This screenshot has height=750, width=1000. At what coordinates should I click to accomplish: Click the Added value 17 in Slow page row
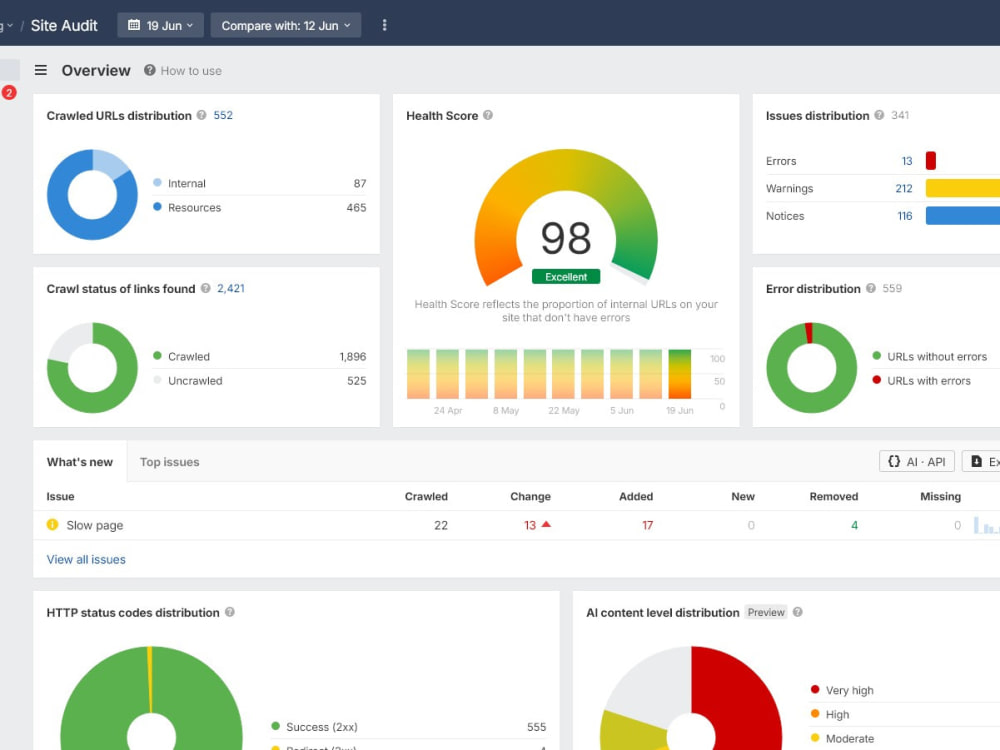pos(647,526)
